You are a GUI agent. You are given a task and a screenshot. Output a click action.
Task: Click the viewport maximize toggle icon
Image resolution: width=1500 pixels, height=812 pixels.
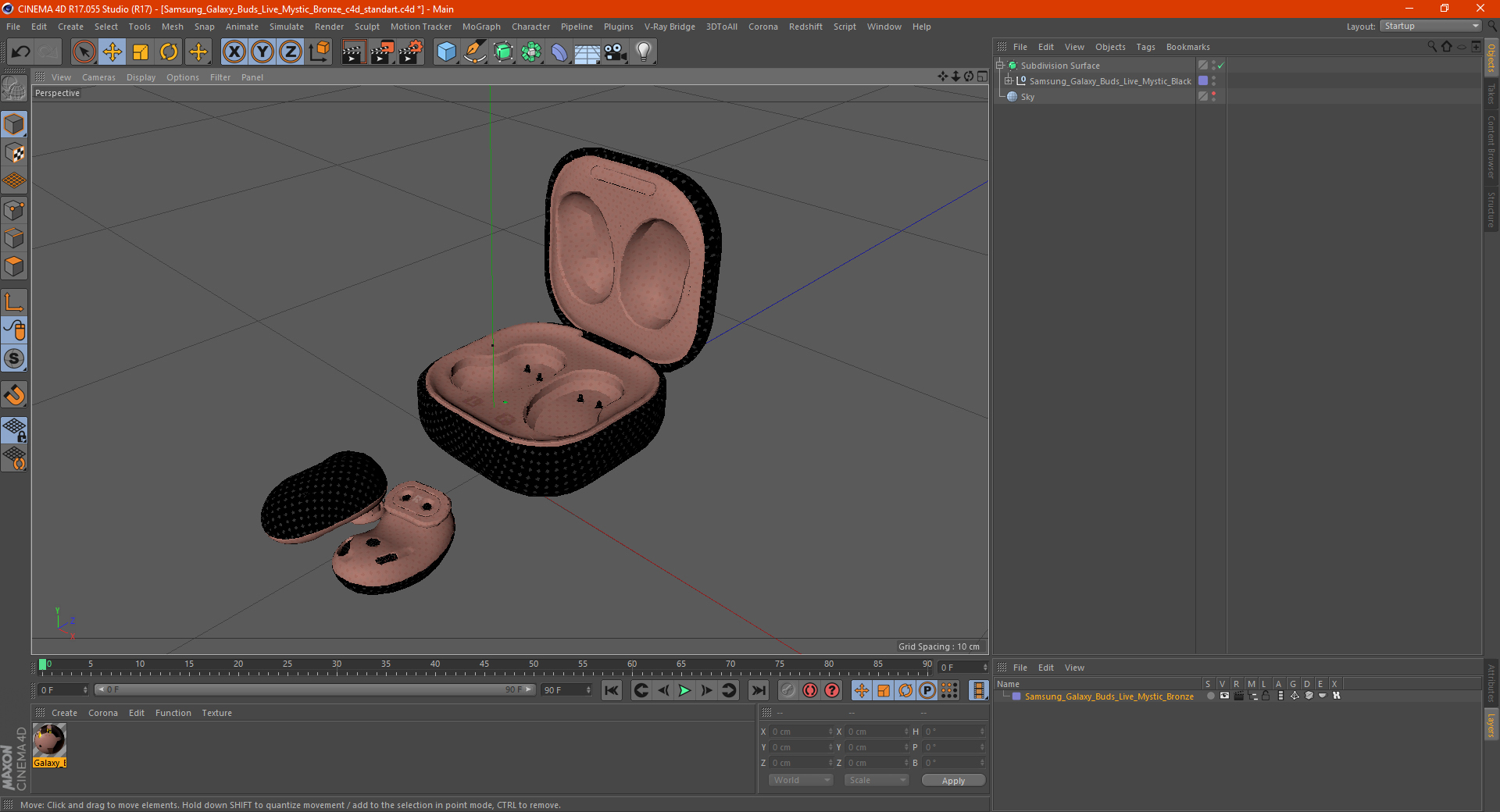[982, 77]
